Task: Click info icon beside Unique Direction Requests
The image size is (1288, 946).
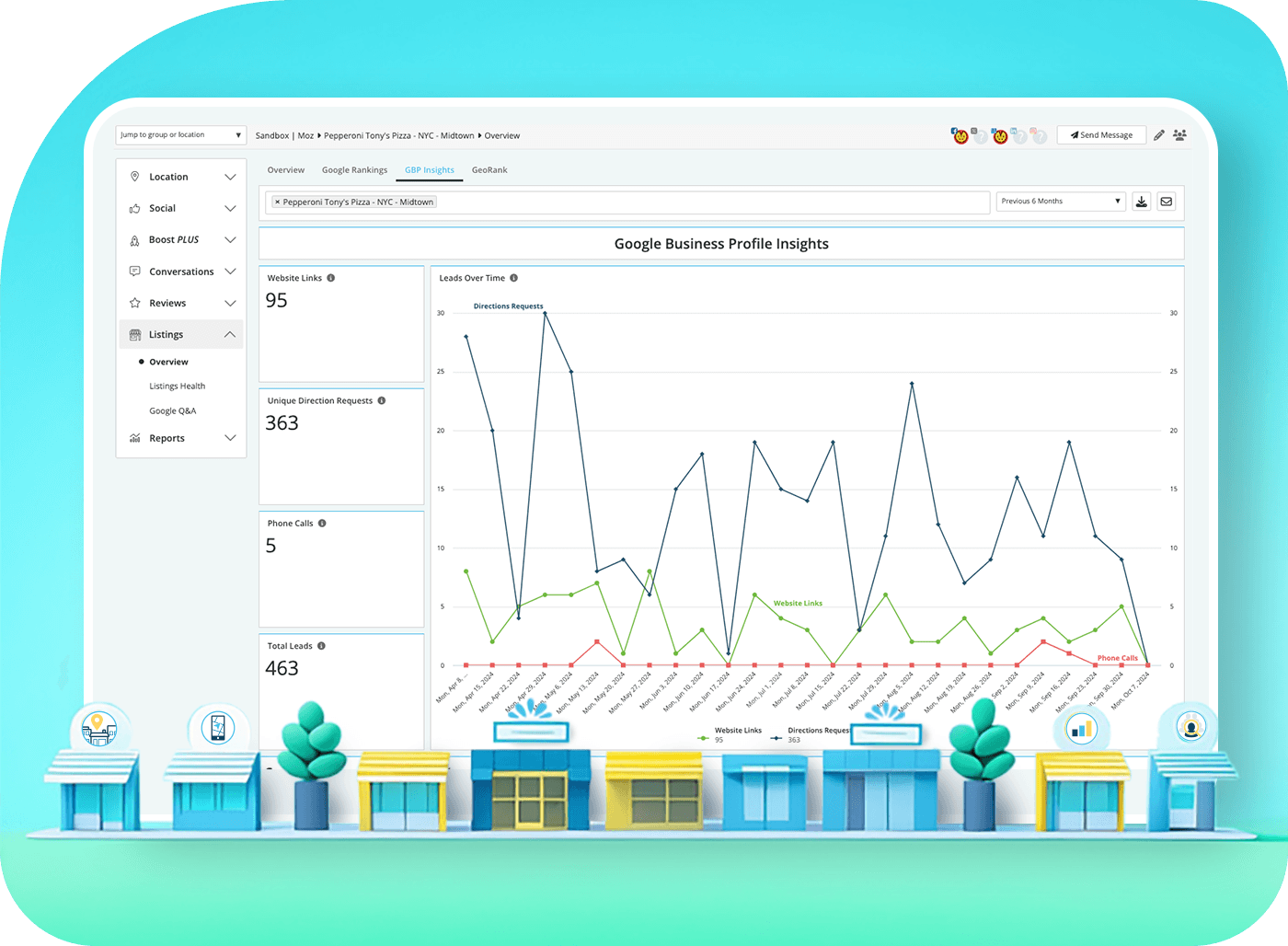Action: click(x=382, y=401)
